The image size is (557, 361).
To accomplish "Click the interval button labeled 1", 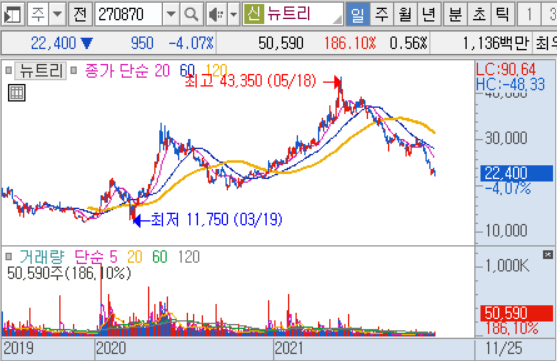I will [529, 14].
